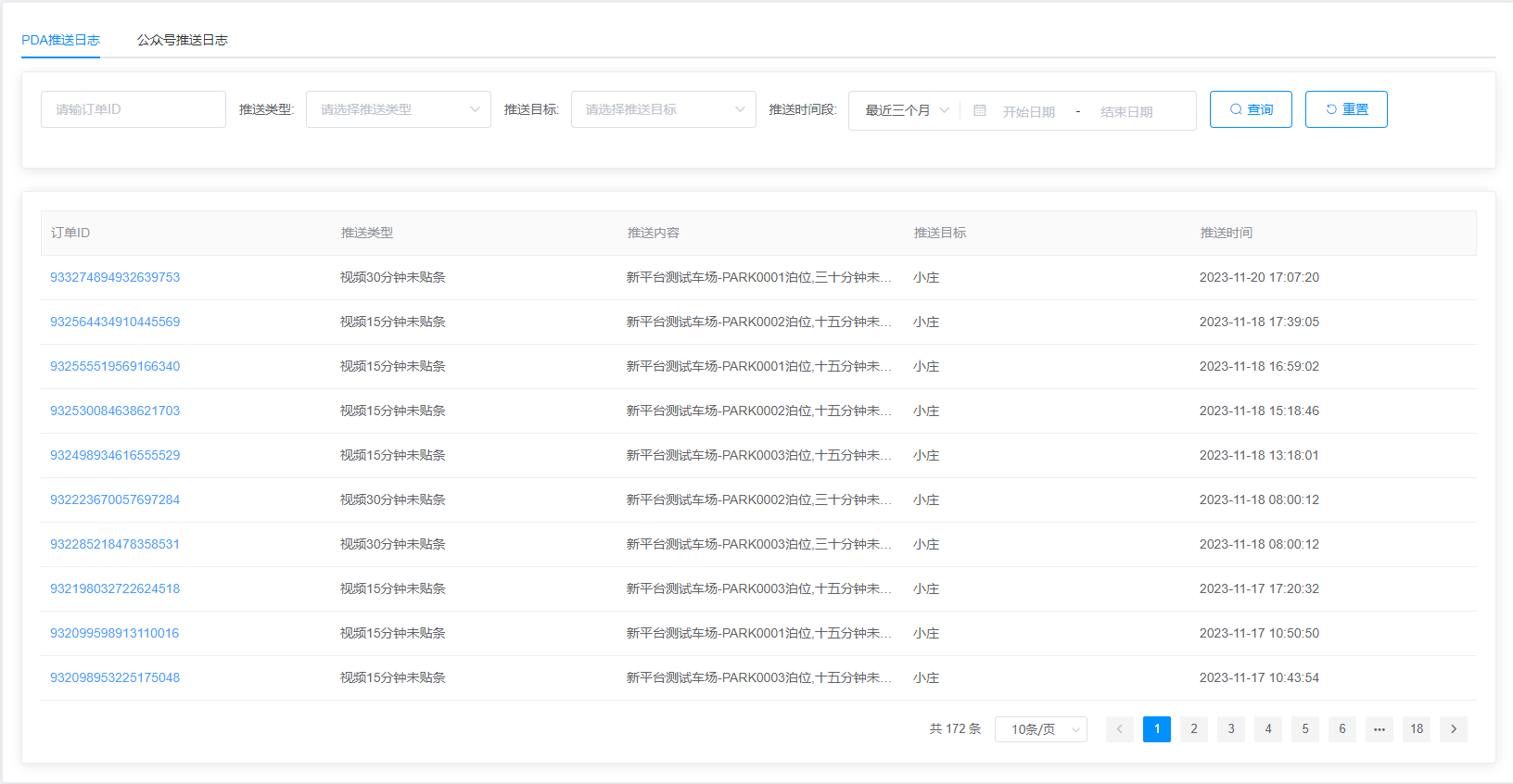1513x784 pixels.
Task: Go to next page arrow
Action: tap(1453, 729)
